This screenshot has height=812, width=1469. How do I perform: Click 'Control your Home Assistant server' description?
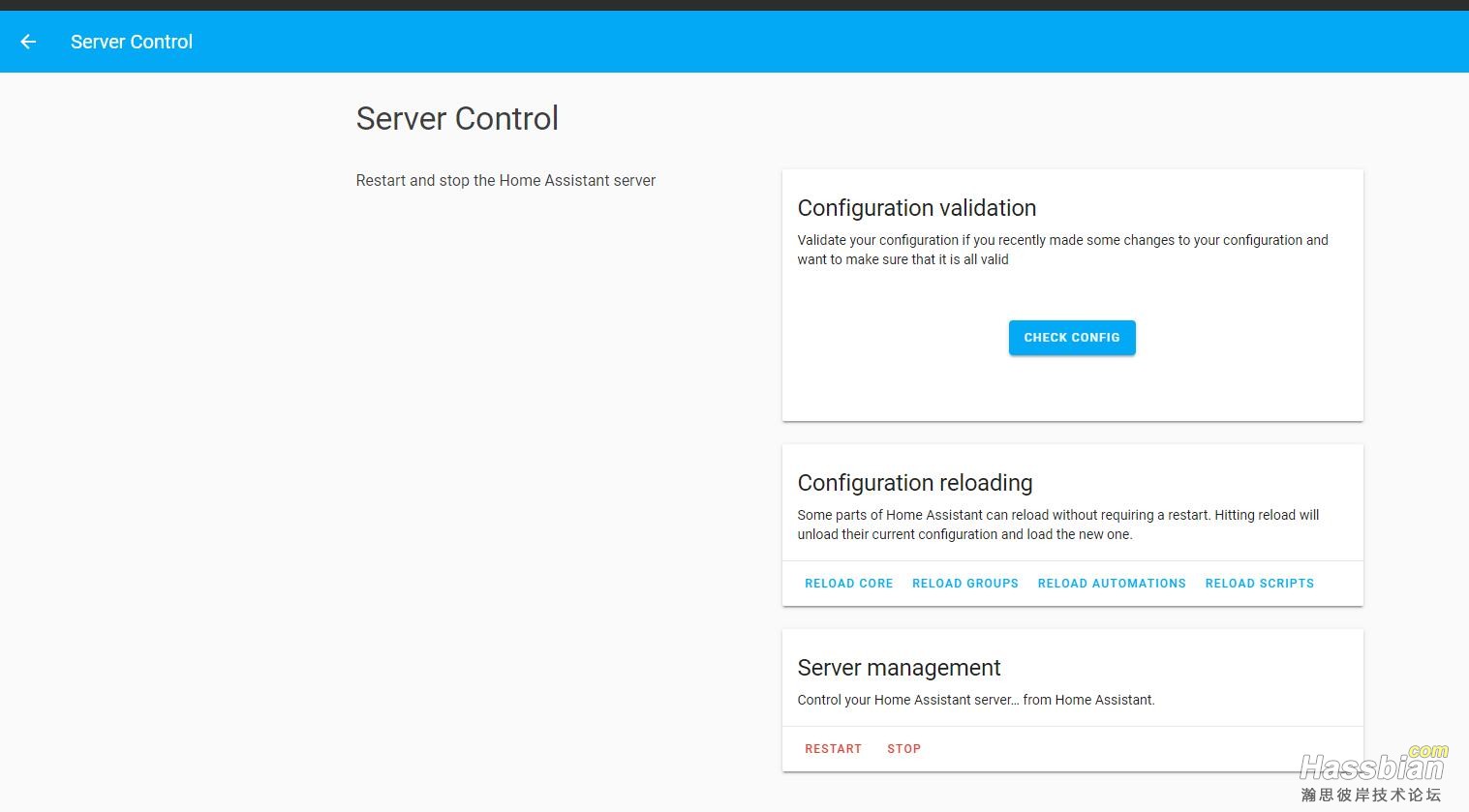[x=976, y=700]
